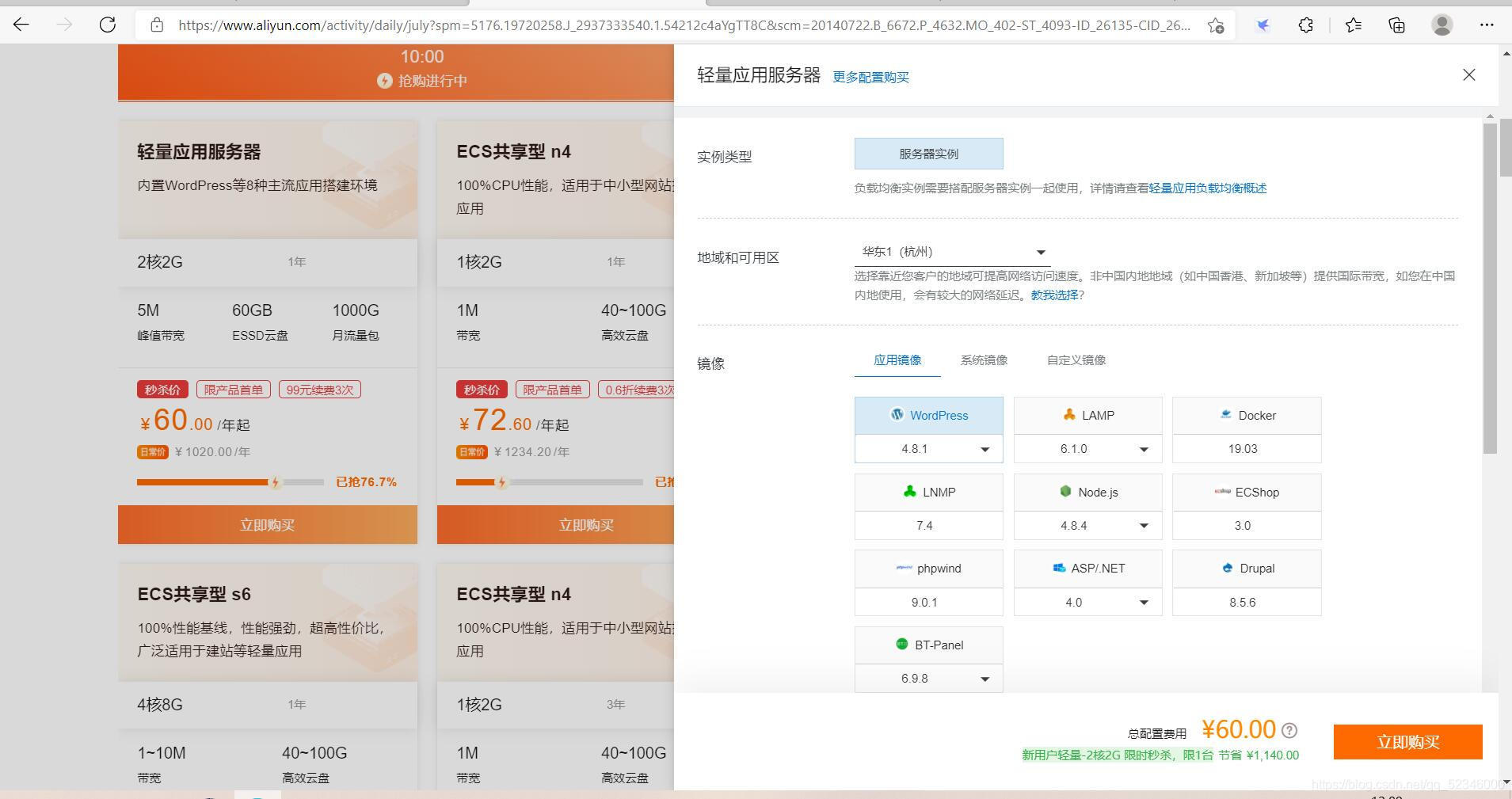Click the phpwind version 9.0.1 field
Image resolution: width=1512 pixels, height=799 pixels.
[x=929, y=603]
